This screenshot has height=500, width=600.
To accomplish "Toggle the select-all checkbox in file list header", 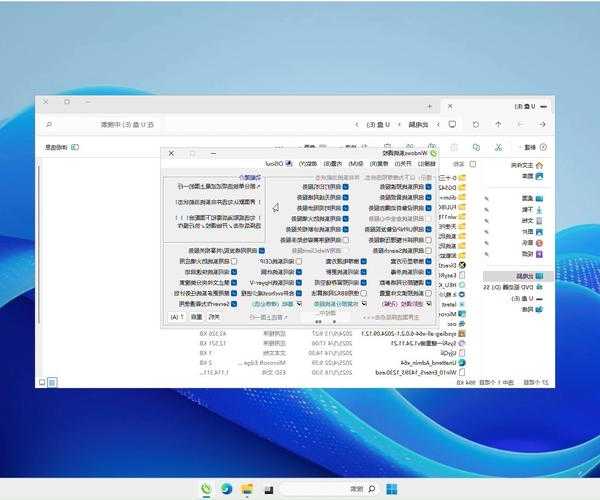I will 473,163.
